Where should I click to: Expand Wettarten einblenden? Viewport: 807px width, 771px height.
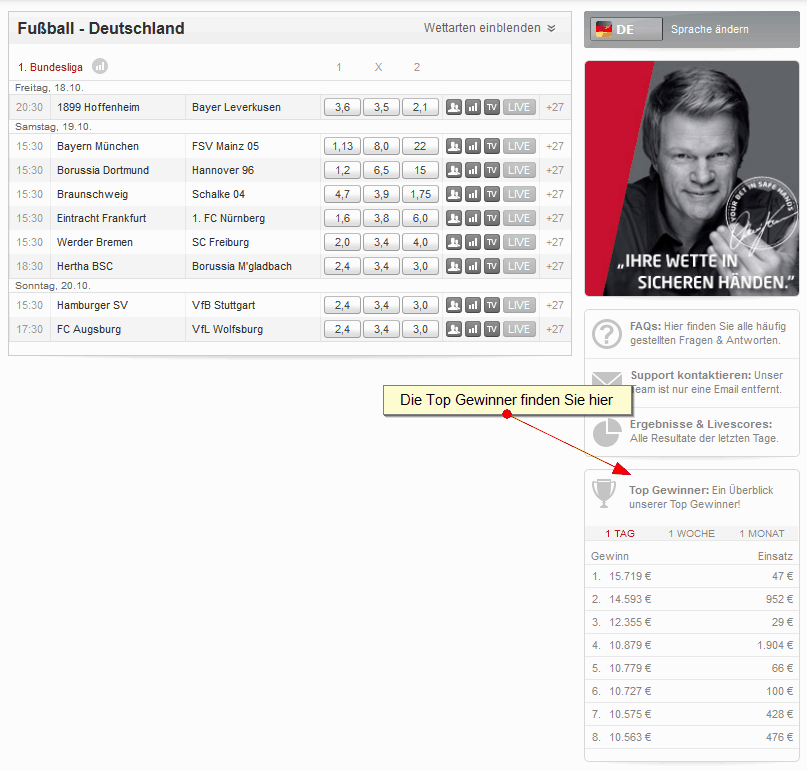[x=489, y=28]
